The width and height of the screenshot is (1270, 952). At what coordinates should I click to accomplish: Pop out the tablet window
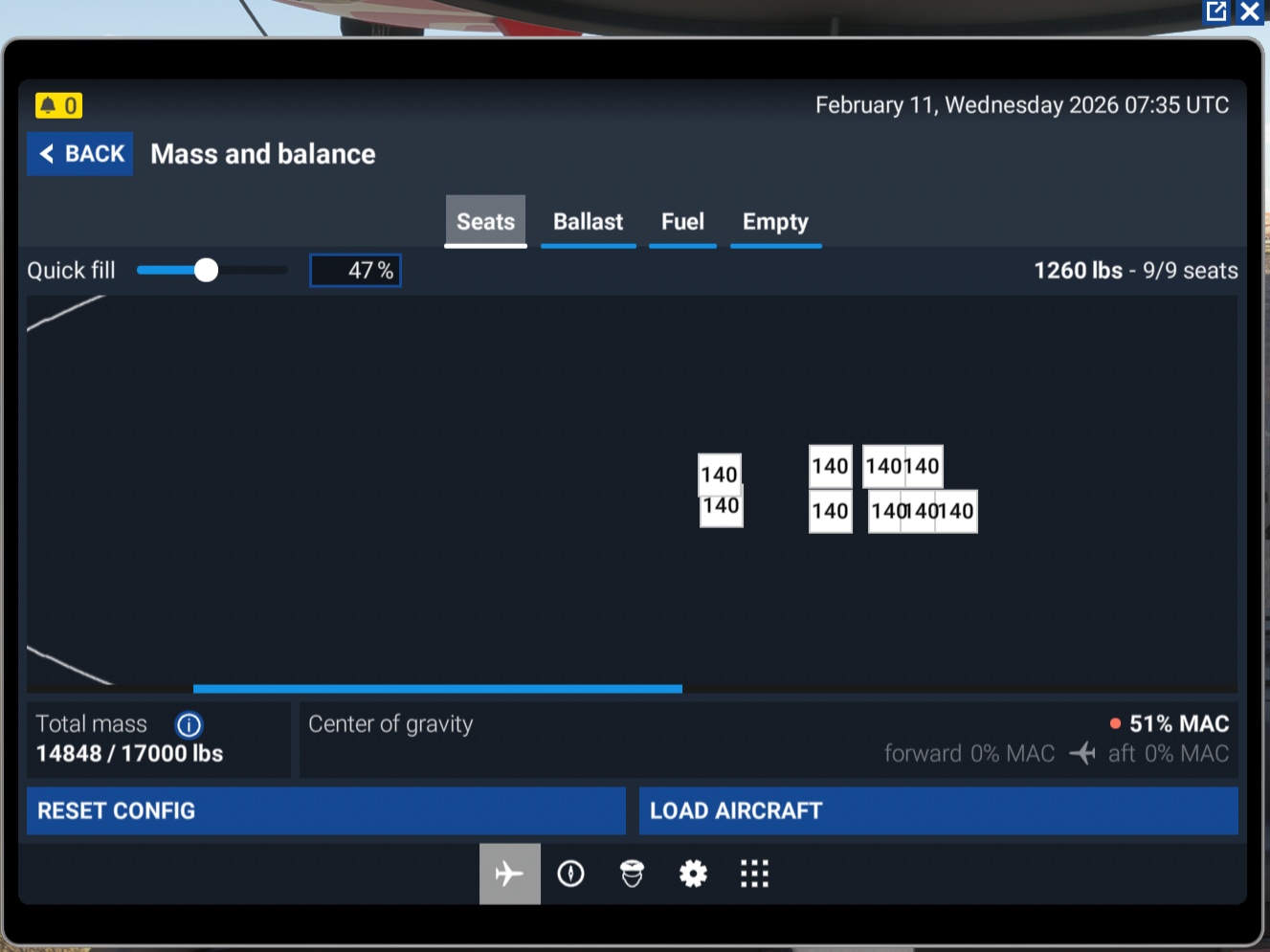tap(1215, 11)
